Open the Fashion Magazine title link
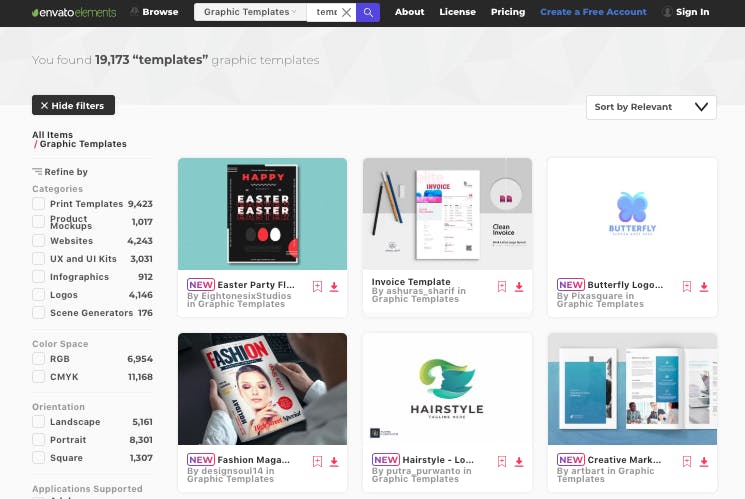 click(253, 460)
